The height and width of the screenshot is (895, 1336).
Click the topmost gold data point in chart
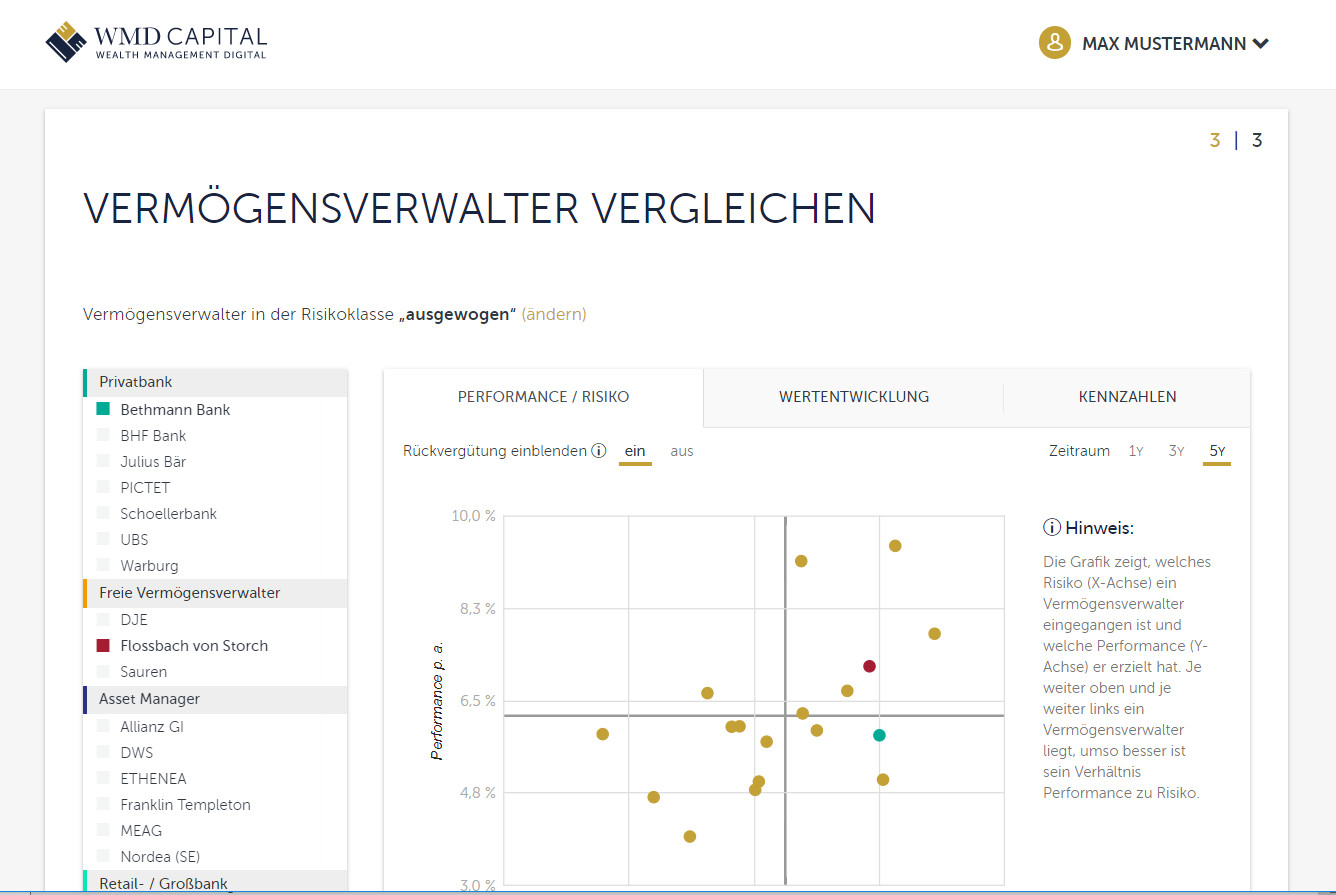tap(895, 546)
